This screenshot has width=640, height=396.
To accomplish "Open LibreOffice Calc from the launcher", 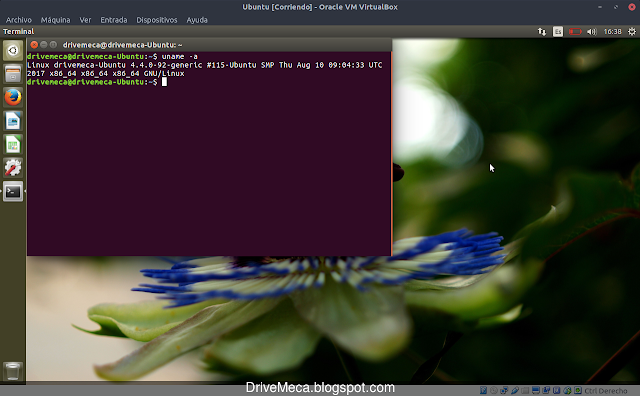I will (x=13, y=144).
